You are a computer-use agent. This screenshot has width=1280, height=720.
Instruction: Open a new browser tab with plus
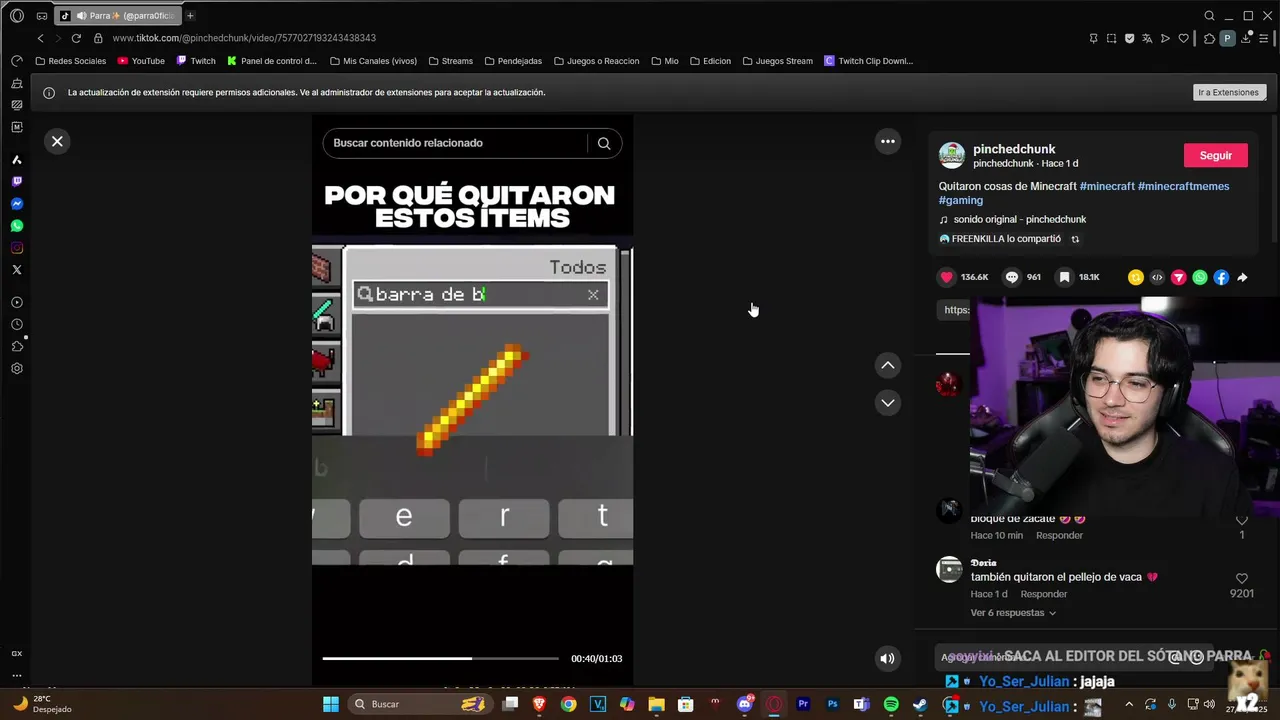190,16
